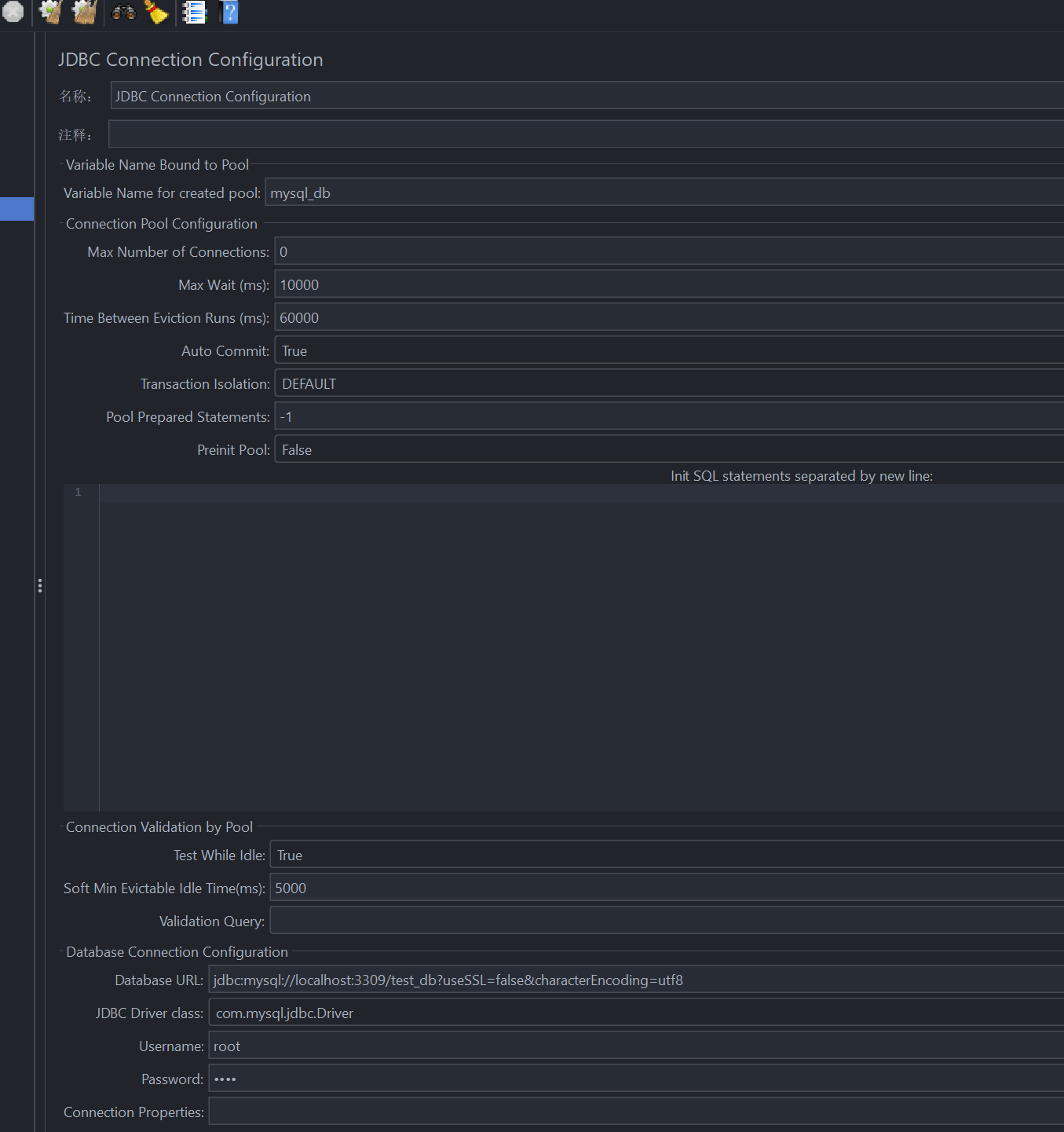This screenshot has height=1132, width=1064.
Task: Click the Clear All icon with two brooms
Action: [85, 12]
